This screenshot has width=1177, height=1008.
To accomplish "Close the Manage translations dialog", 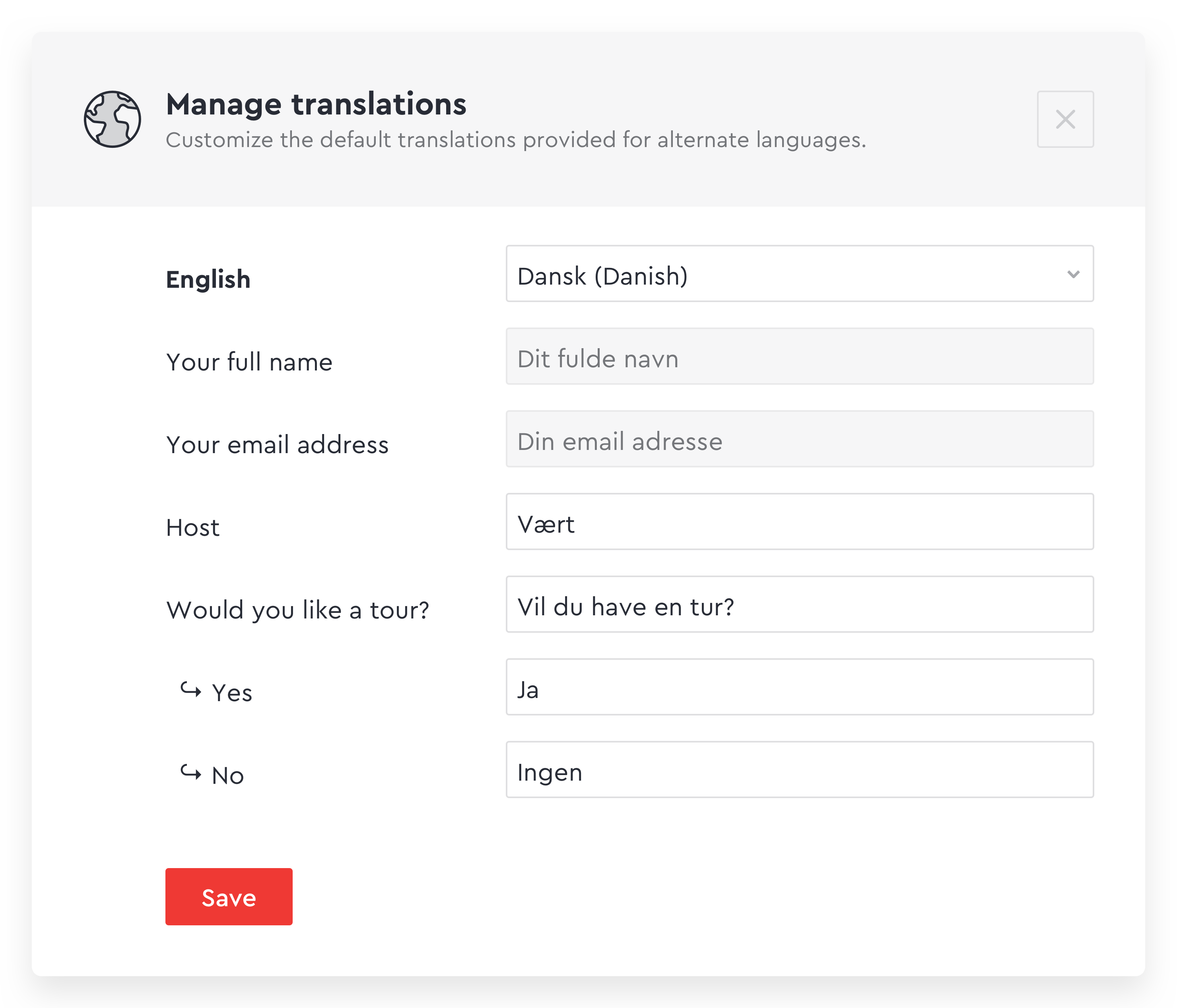I will click(x=1065, y=119).
